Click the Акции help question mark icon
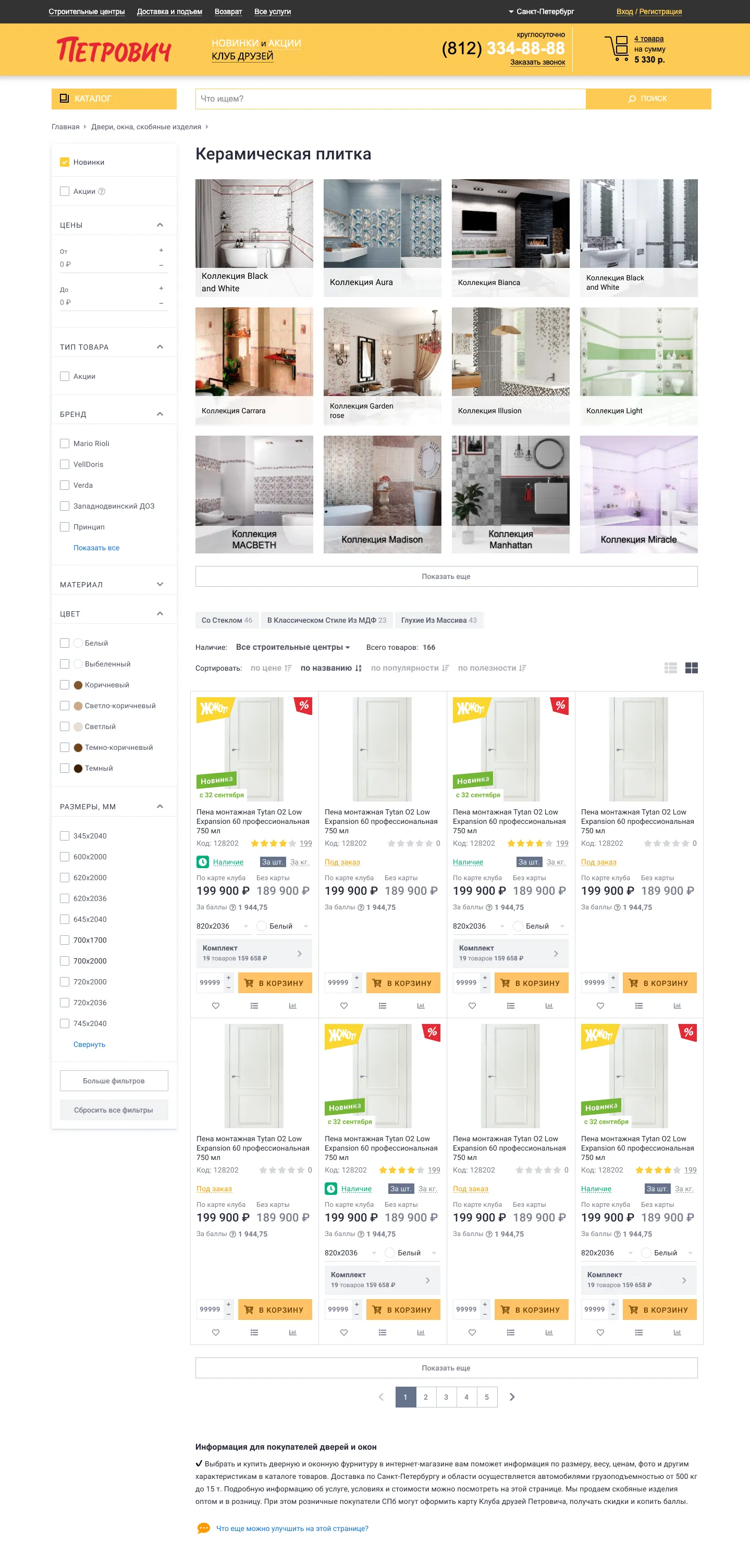Screen dimensions: 750x1568 (102, 191)
